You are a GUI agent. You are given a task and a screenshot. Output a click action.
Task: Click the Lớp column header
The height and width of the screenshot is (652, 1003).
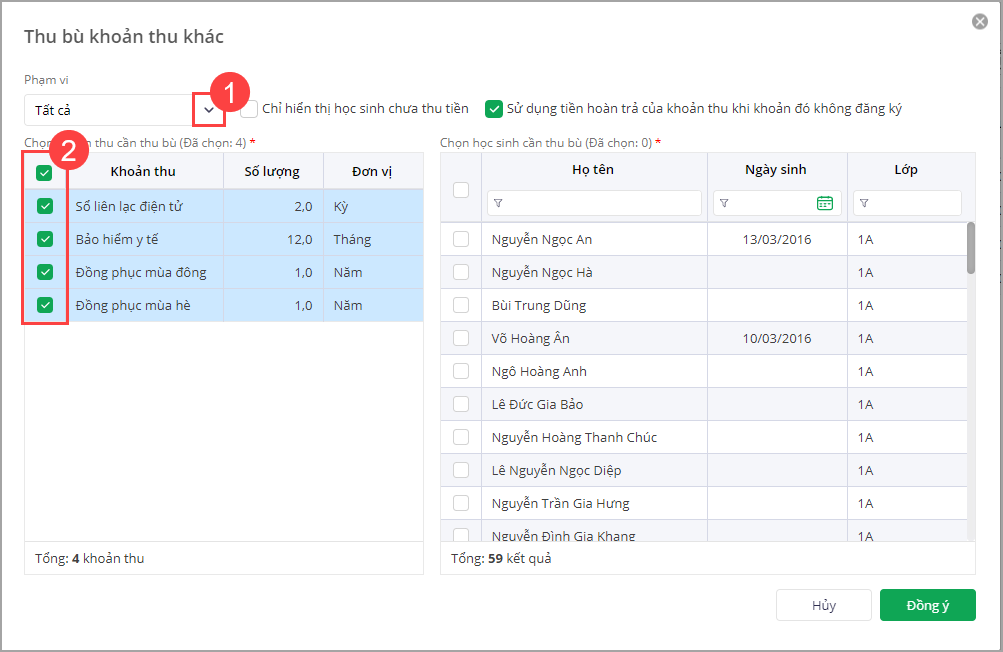[906, 170]
